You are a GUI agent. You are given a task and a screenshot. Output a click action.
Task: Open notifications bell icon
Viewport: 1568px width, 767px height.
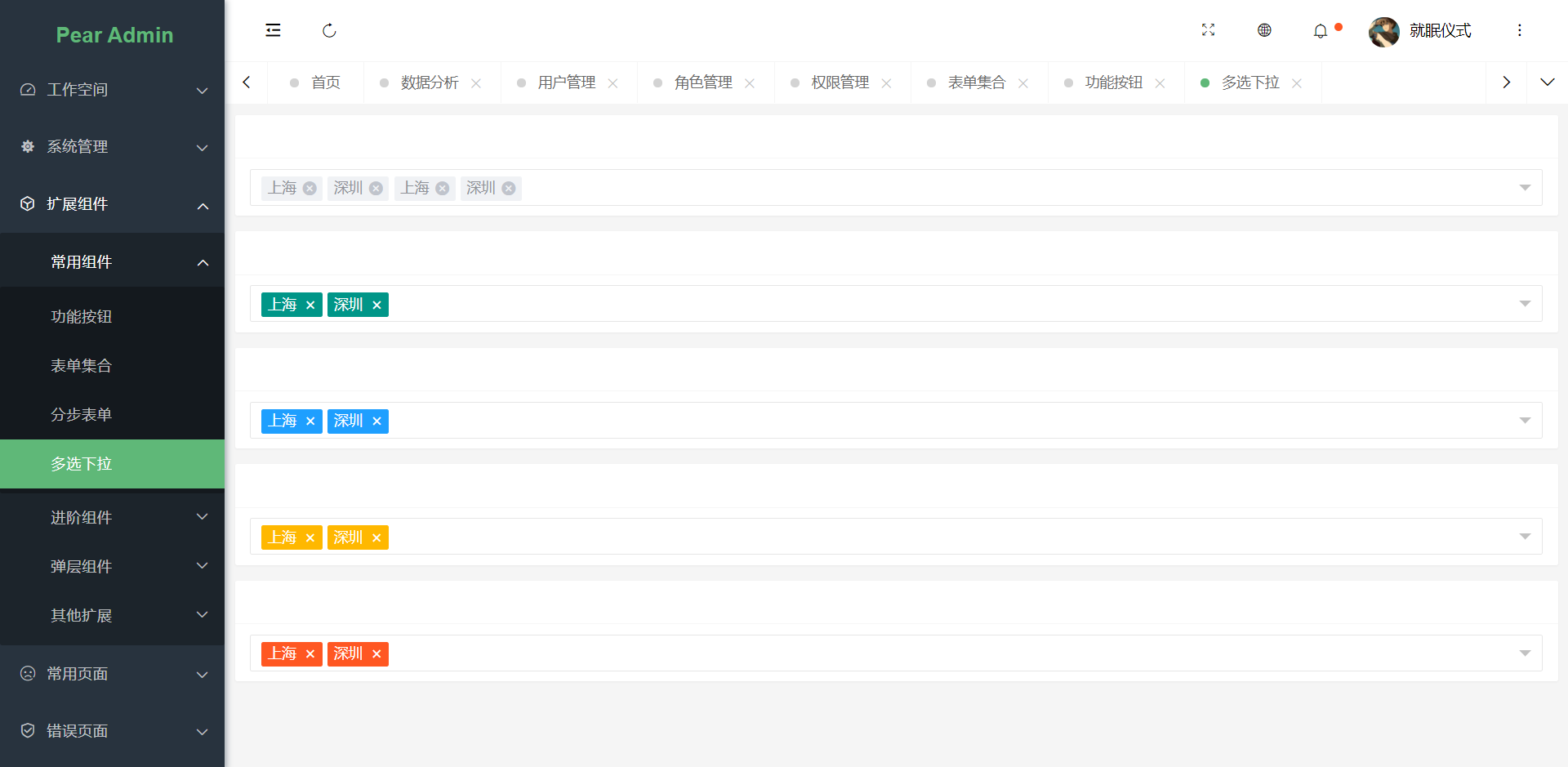[x=1321, y=31]
